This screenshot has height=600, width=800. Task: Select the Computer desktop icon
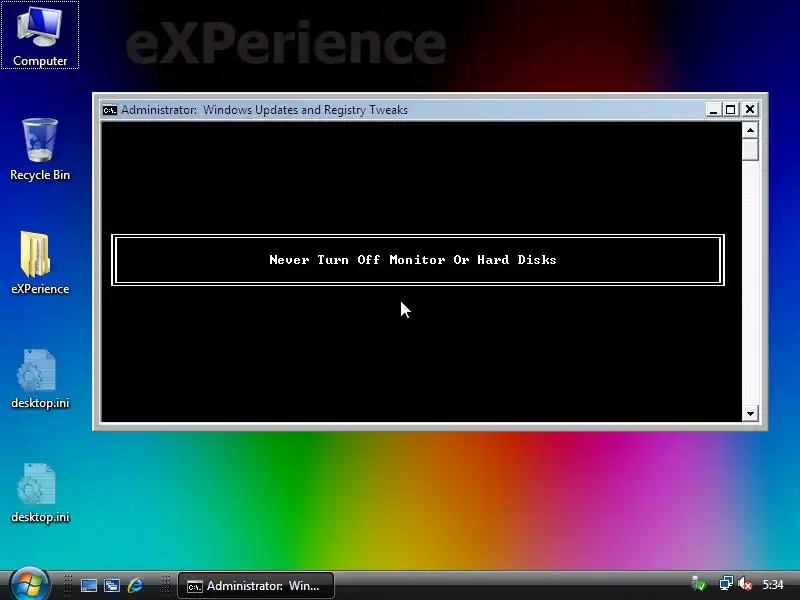tap(40, 35)
